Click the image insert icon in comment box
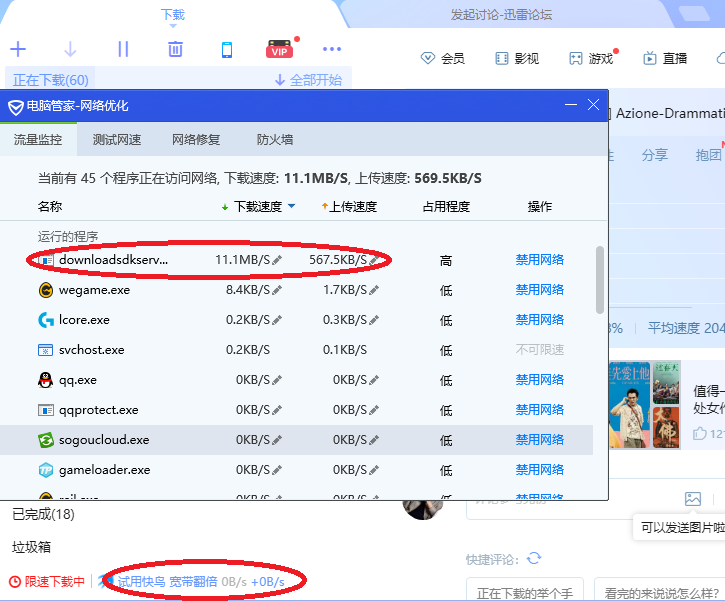The height and width of the screenshot is (601, 725). 693,498
